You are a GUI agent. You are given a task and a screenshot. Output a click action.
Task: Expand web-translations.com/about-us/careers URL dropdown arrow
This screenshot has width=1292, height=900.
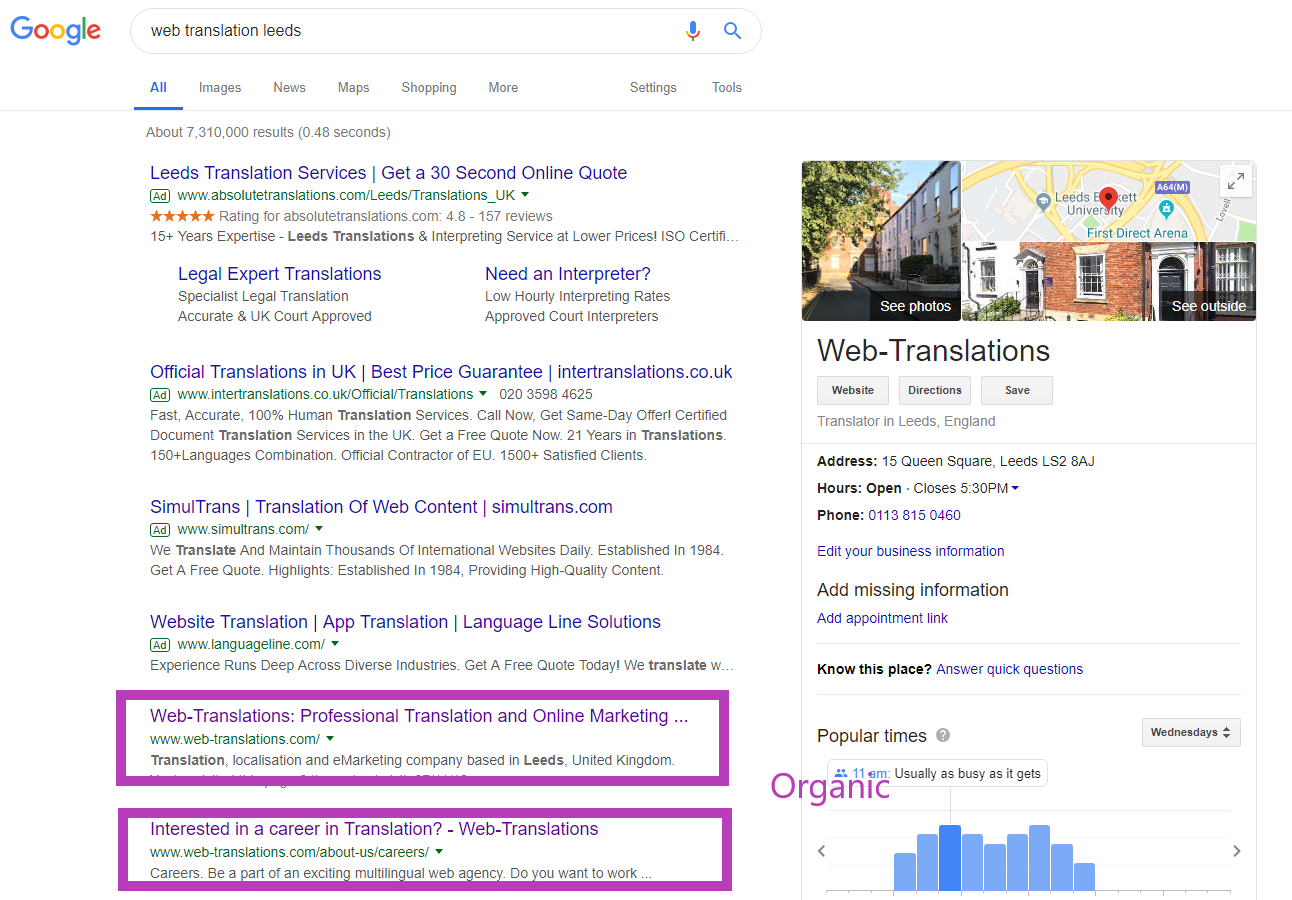(439, 852)
